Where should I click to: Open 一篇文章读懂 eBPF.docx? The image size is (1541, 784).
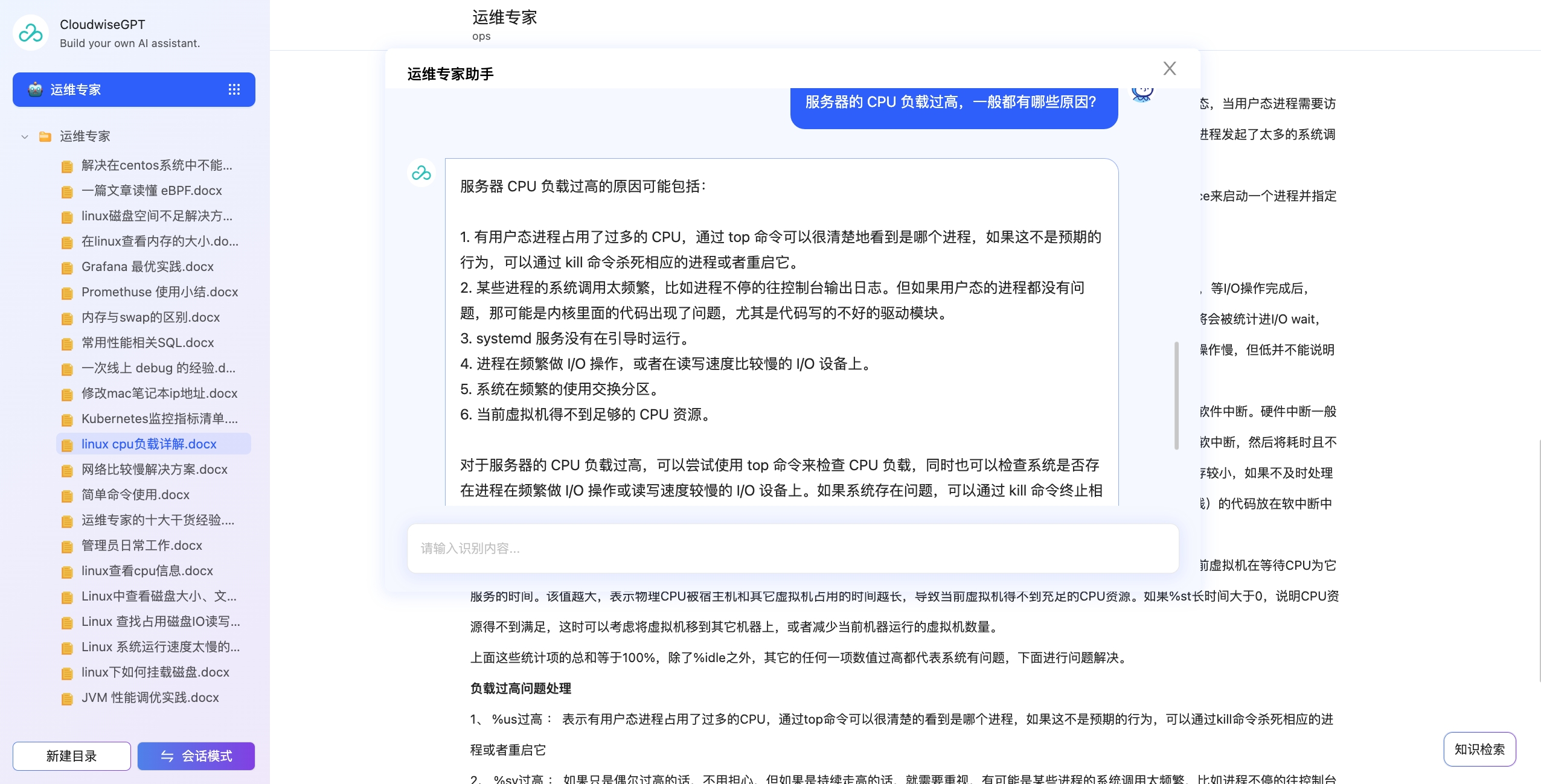pyautogui.click(x=152, y=191)
